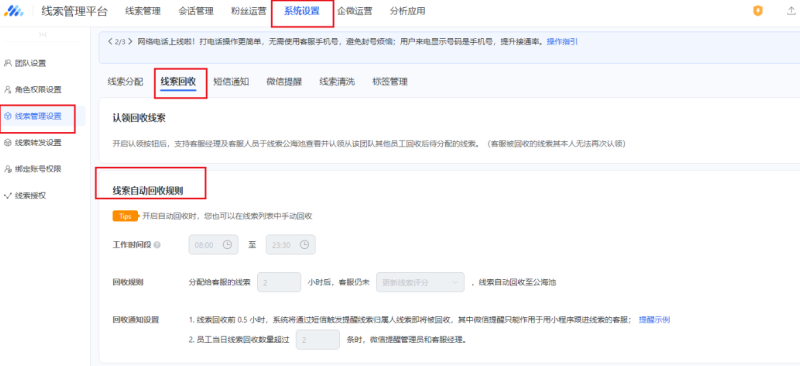Click the 角色权限设置 user icon
Viewport: 800px width, 366px height.
click(8, 90)
